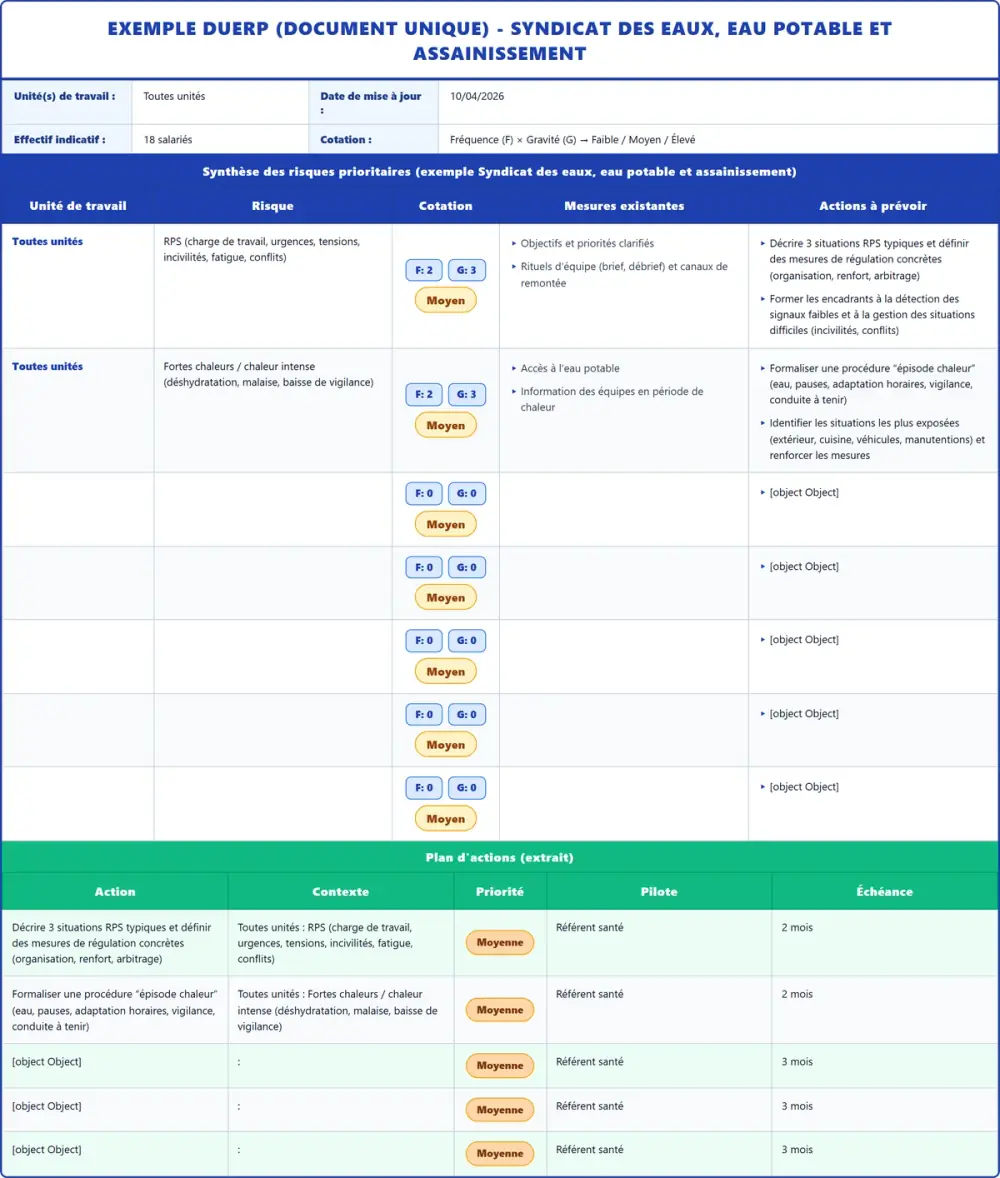Click 'Décrire 3 situations RPS' in the Plan d'actions table
This screenshot has height=1178, width=1000.
(x=111, y=943)
